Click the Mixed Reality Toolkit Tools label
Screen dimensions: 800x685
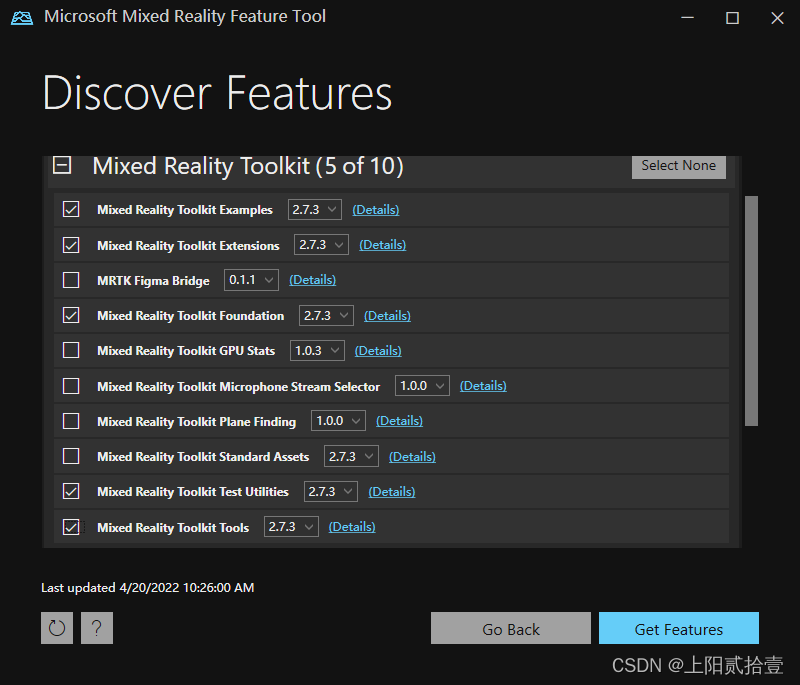point(173,527)
